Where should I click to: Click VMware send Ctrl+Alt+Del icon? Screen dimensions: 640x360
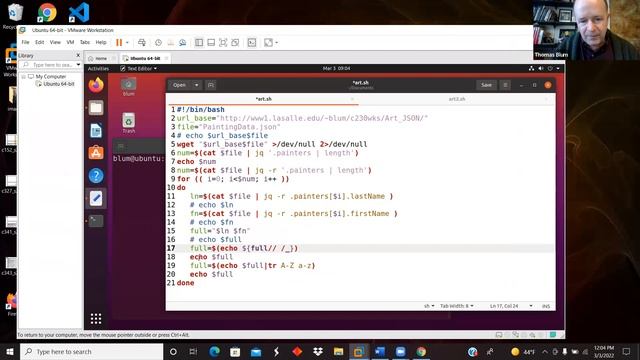point(142,42)
